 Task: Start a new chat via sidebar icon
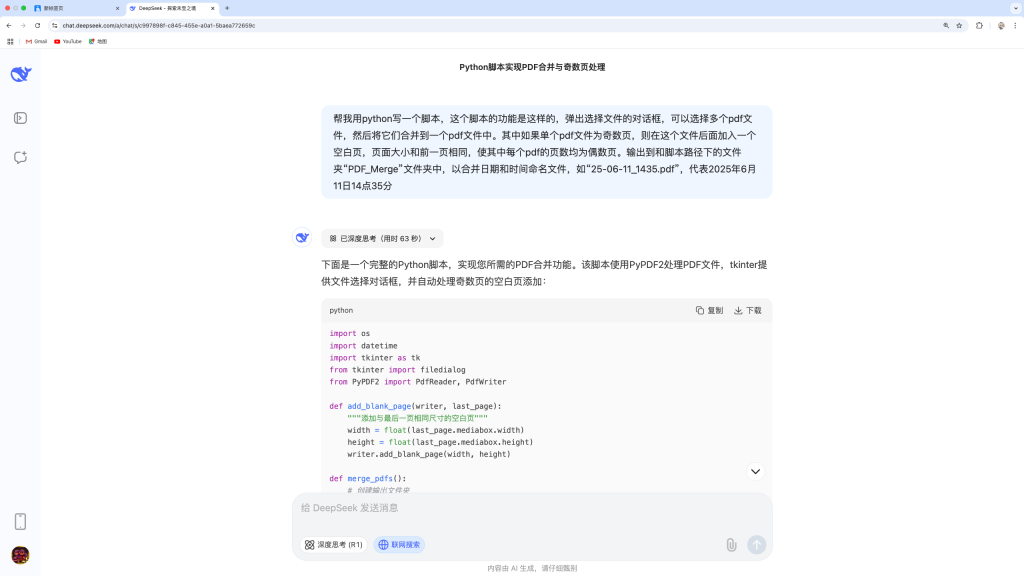pos(20,157)
